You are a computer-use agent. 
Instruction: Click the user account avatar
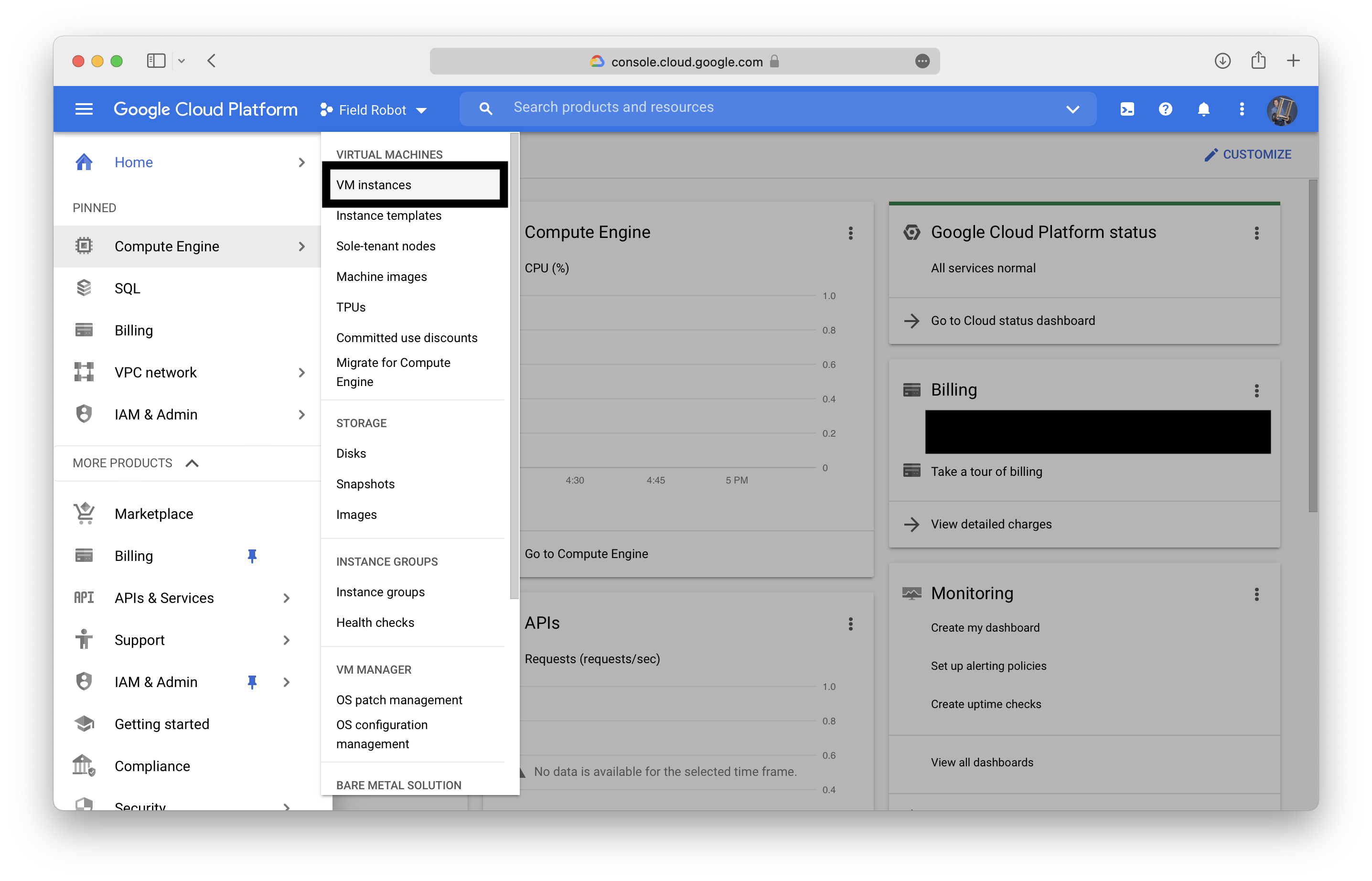point(1282,110)
